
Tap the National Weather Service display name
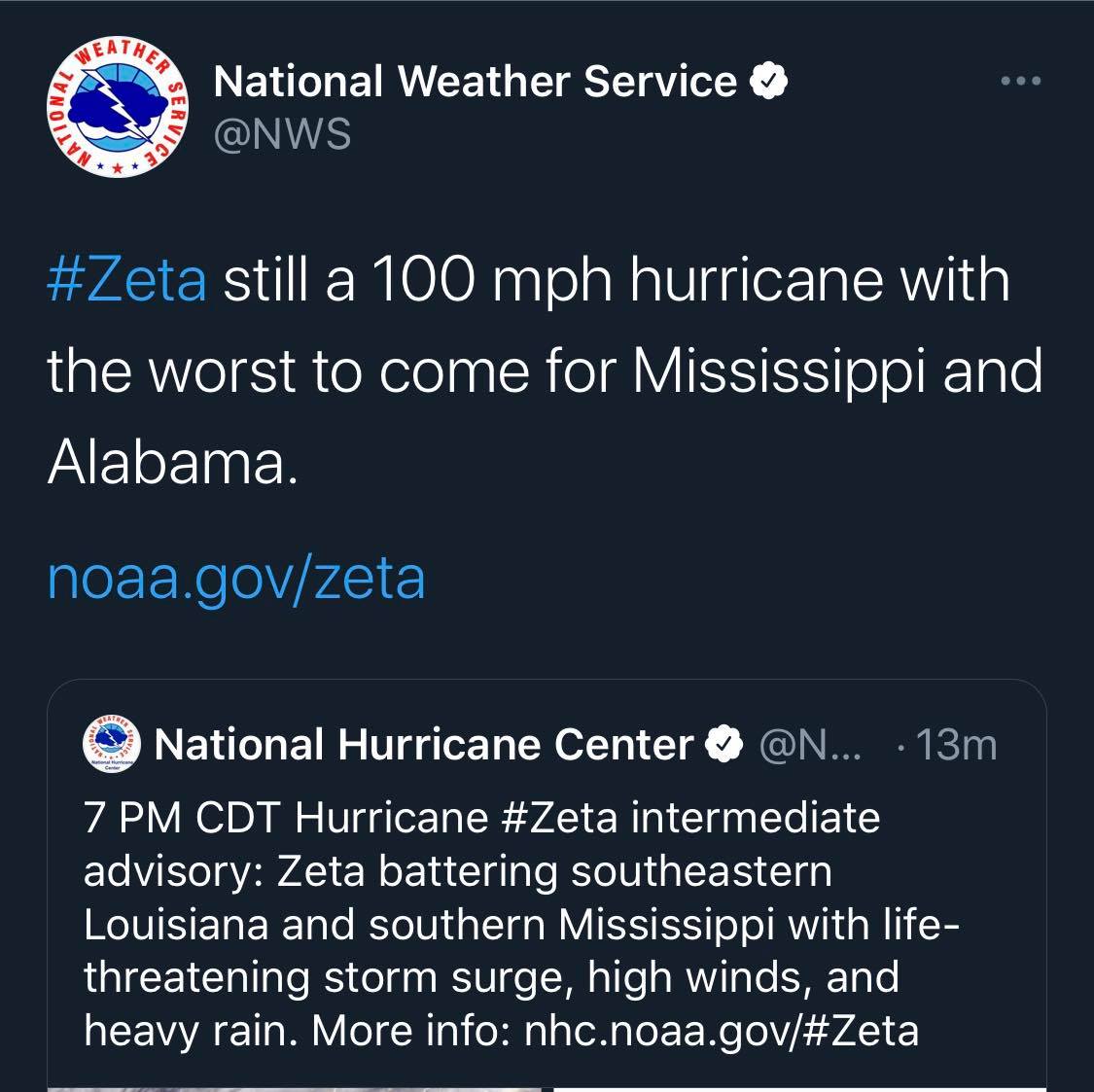click(x=476, y=81)
